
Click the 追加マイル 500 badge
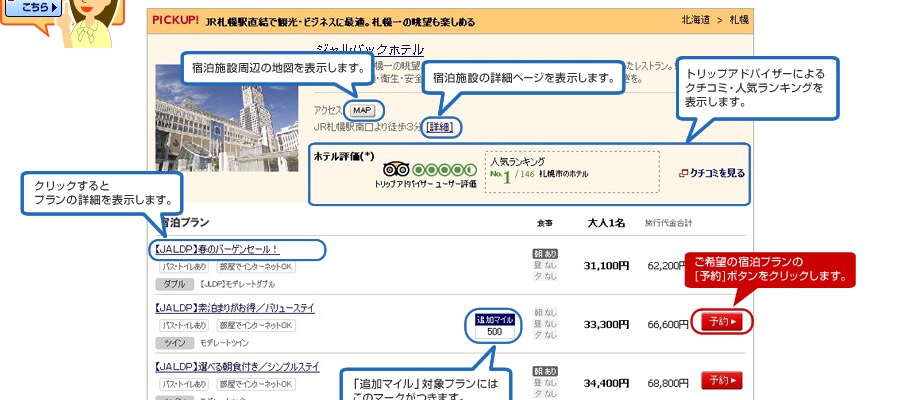pos(494,325)
